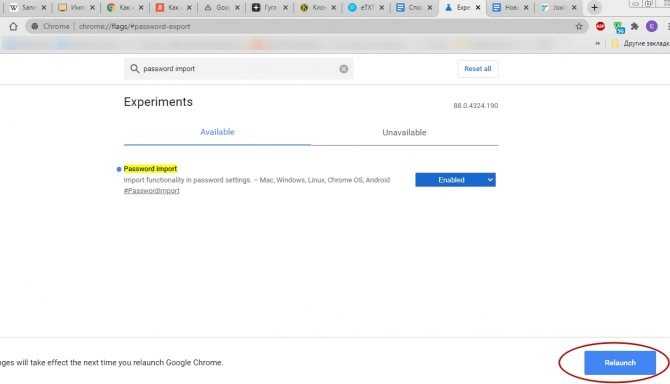670x384 pixels.
Task: Clear the flags search with the X icon
Action: pos(344,69)
